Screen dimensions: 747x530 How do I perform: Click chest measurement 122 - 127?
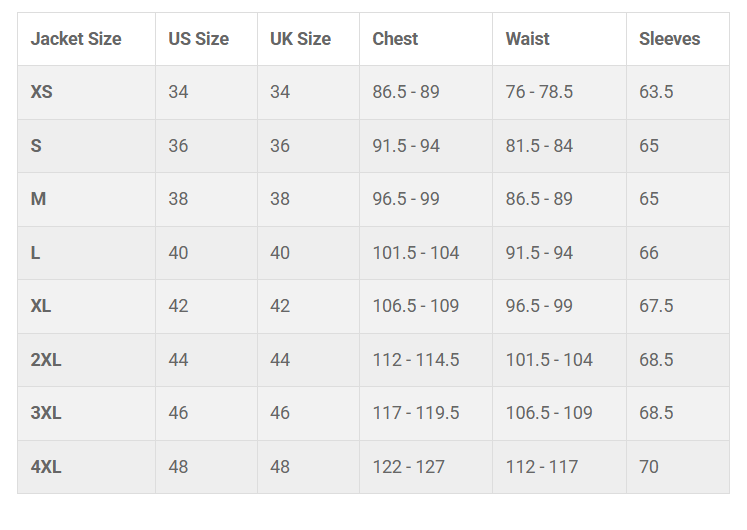pyautogui.click(x=411, y=467)
